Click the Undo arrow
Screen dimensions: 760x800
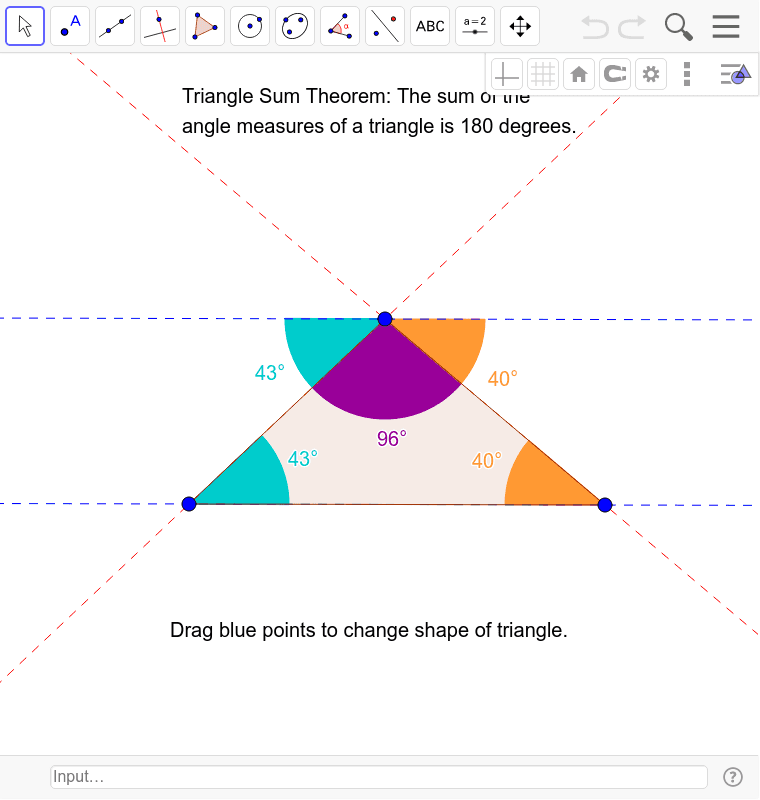pyautogui.click(x=595, y=27)
